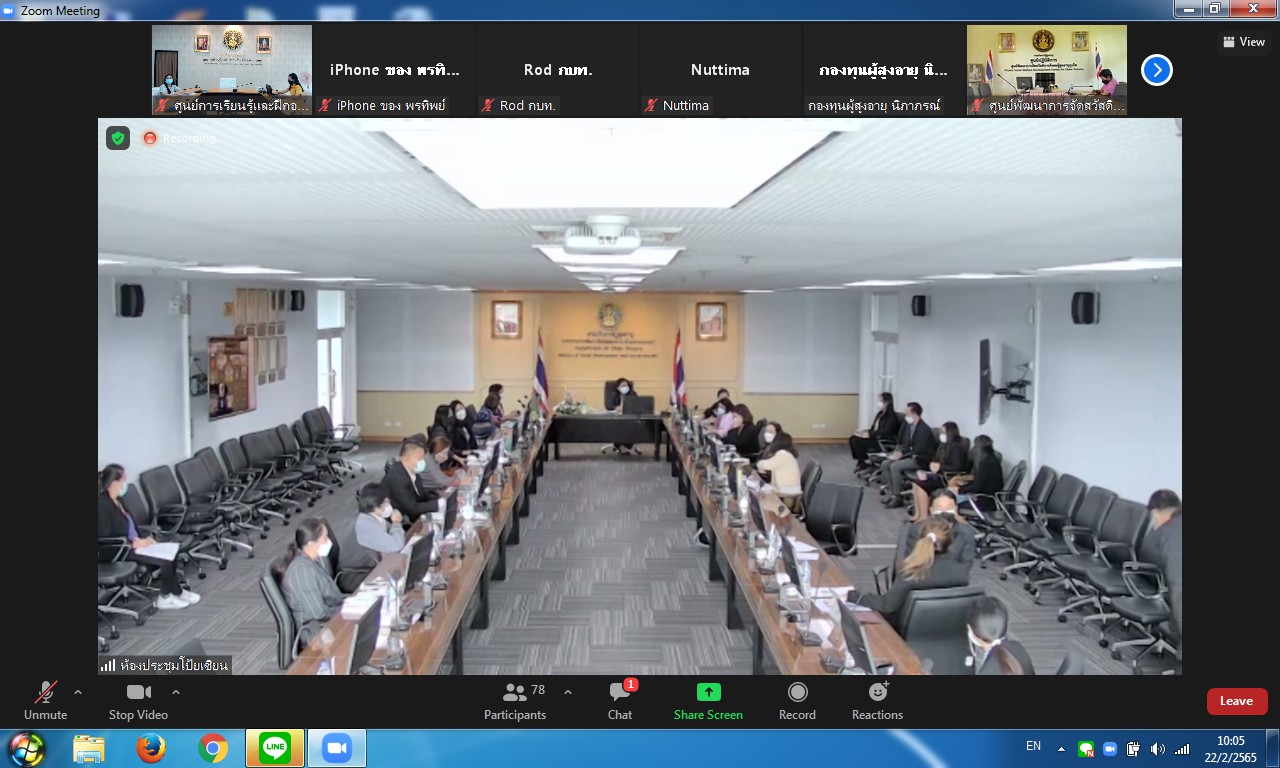The width and height of the screenshot is (1280, 768).
Task: Launch LINE from the taskbar
Action: [274, 747]
